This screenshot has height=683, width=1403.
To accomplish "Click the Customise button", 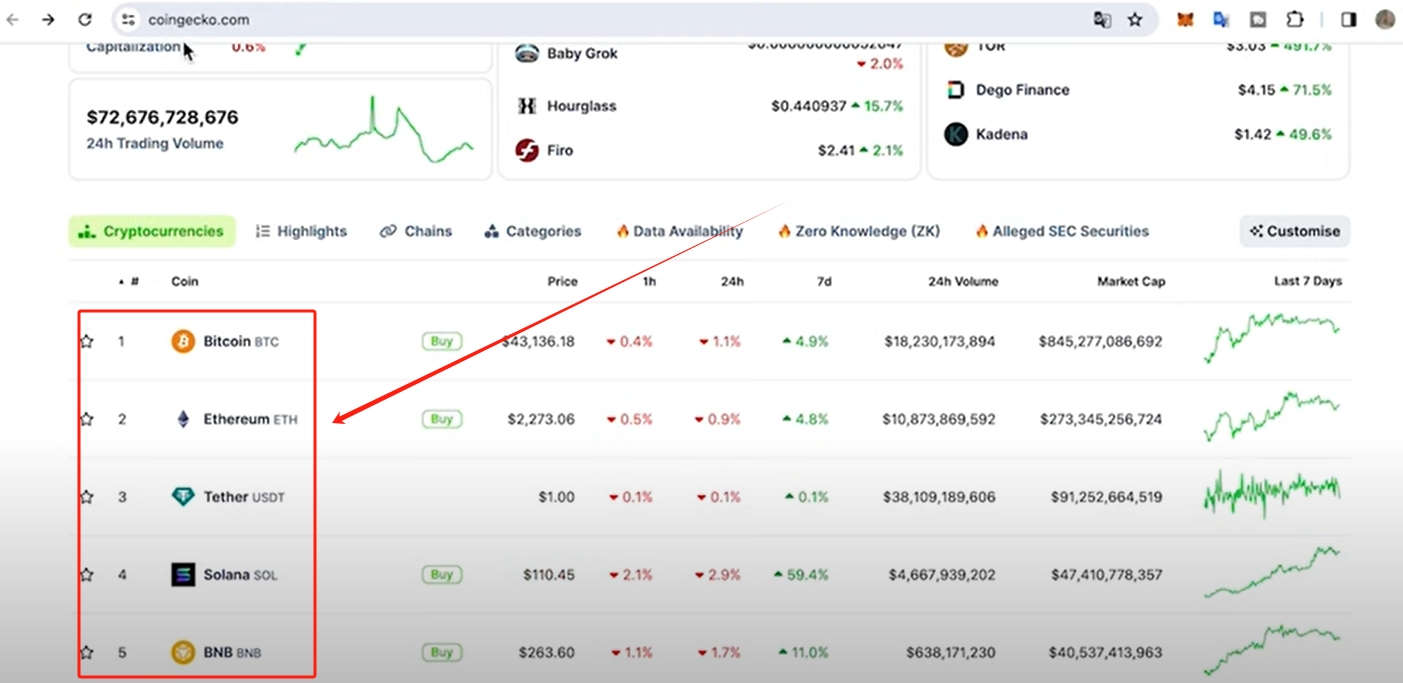I will [x=1295, y=231].
